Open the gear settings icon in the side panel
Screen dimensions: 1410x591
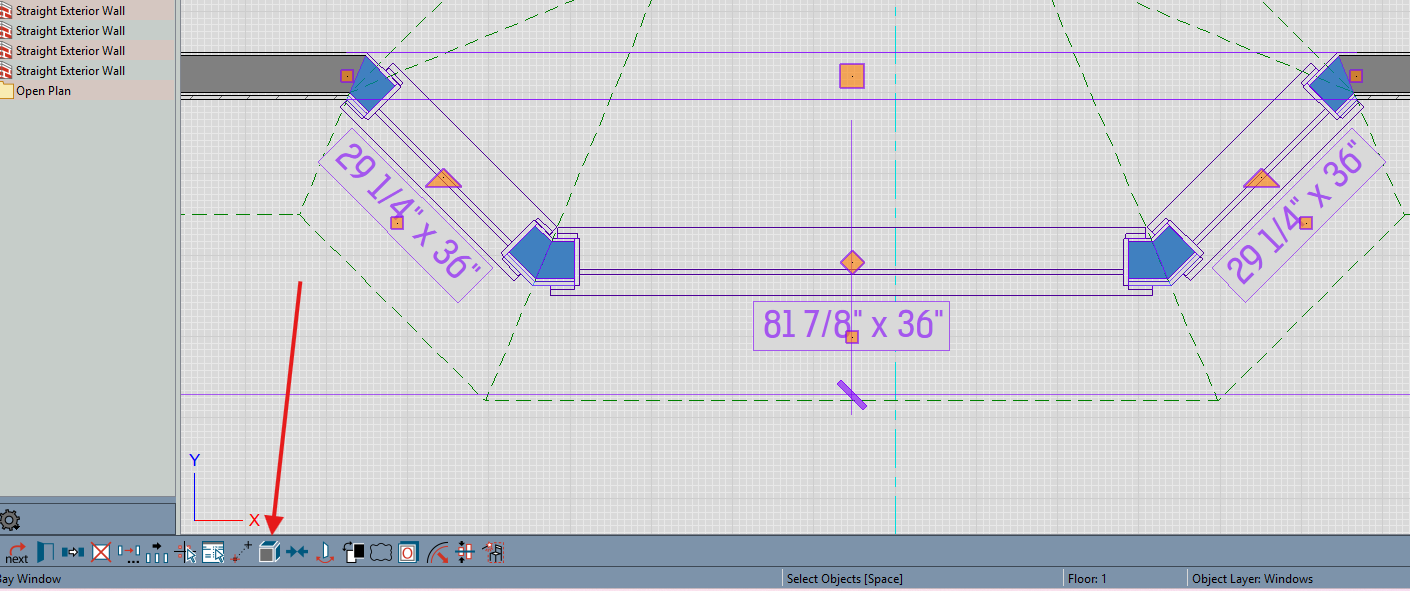[11, 520]
